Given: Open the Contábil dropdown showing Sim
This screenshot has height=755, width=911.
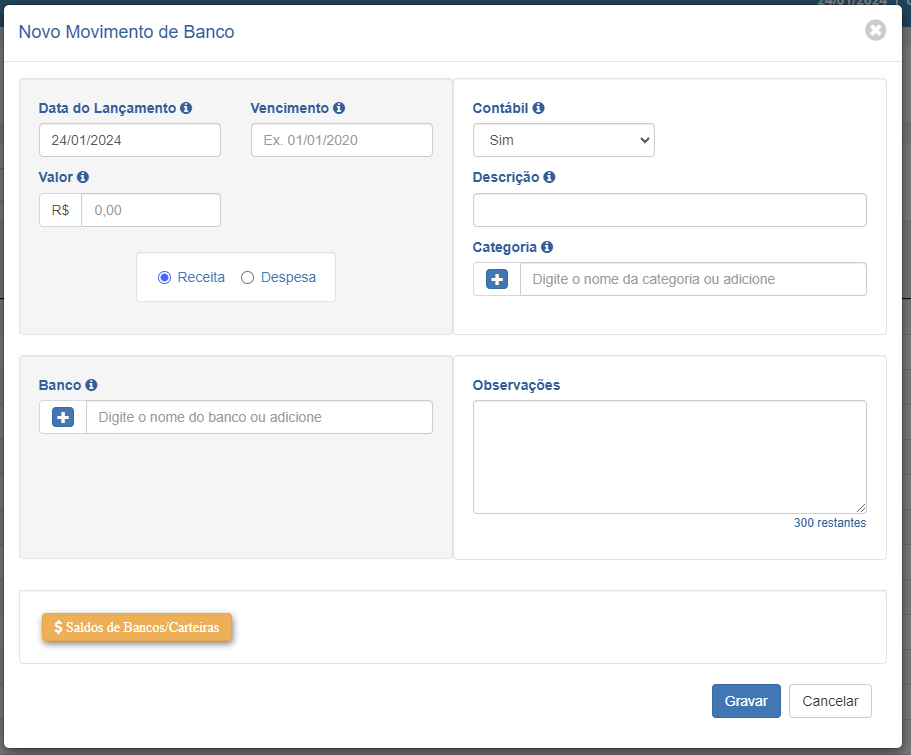Looking at the screenshot, I should tap(564, 140).
